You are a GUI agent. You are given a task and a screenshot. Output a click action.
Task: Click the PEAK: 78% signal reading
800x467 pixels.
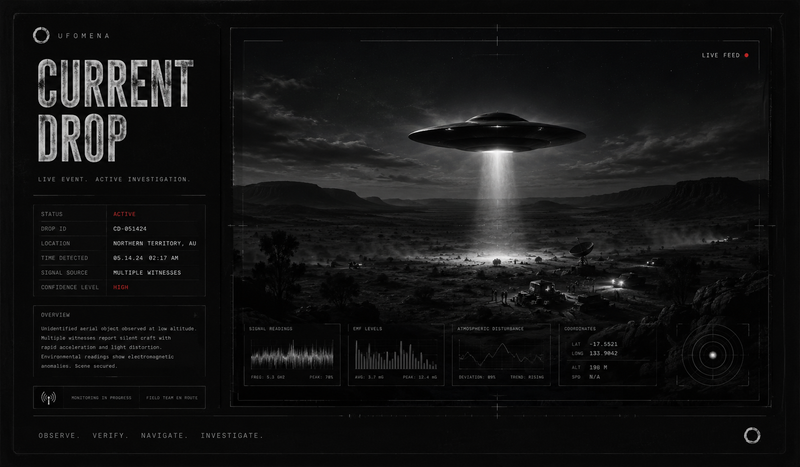(x=321, y=377)
